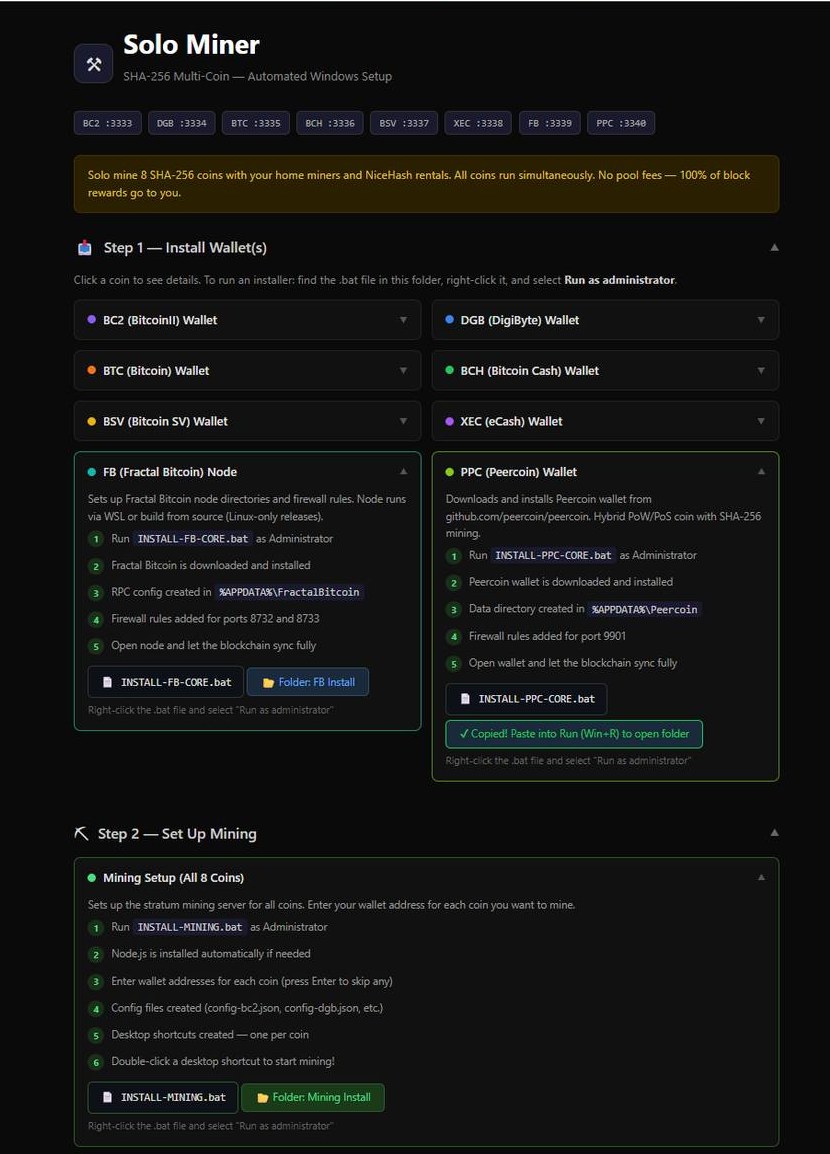Select the XEC :3338 port chip
The image size is (830, 1154).
pyautogui.click(x=478, y=123)
